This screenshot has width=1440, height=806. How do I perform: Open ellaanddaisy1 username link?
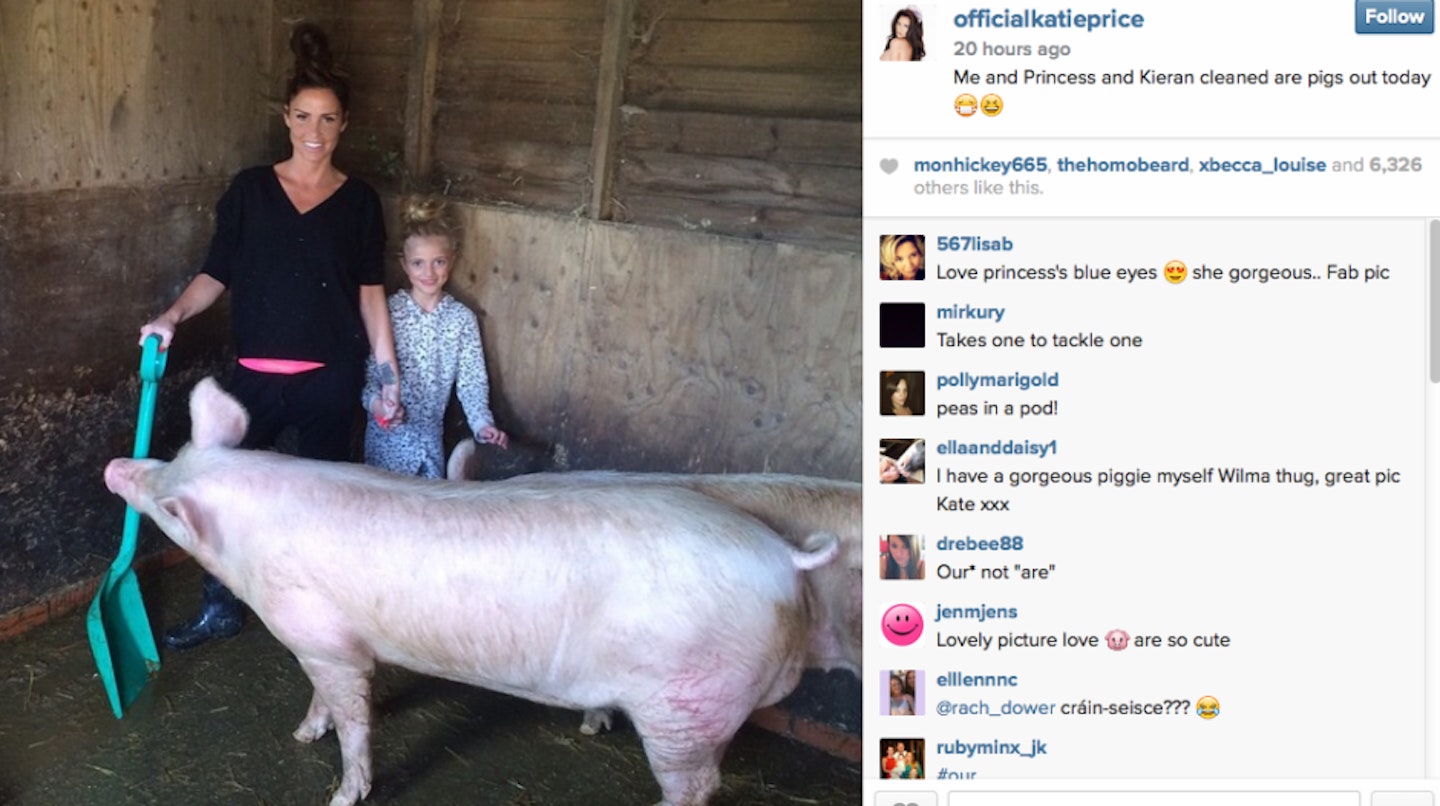[x=996, y=448]
